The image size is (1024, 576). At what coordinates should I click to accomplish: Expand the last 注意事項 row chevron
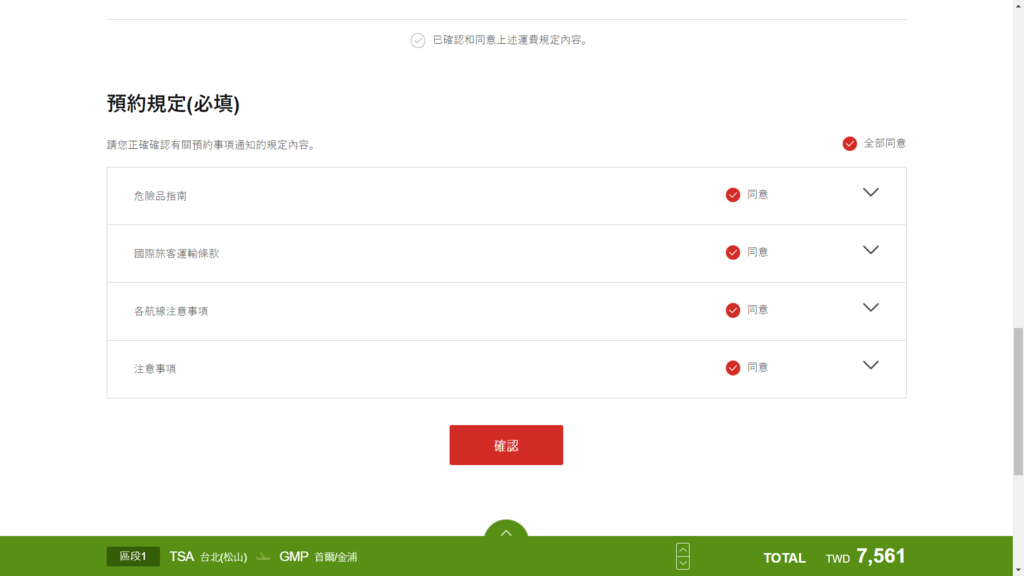871,364
